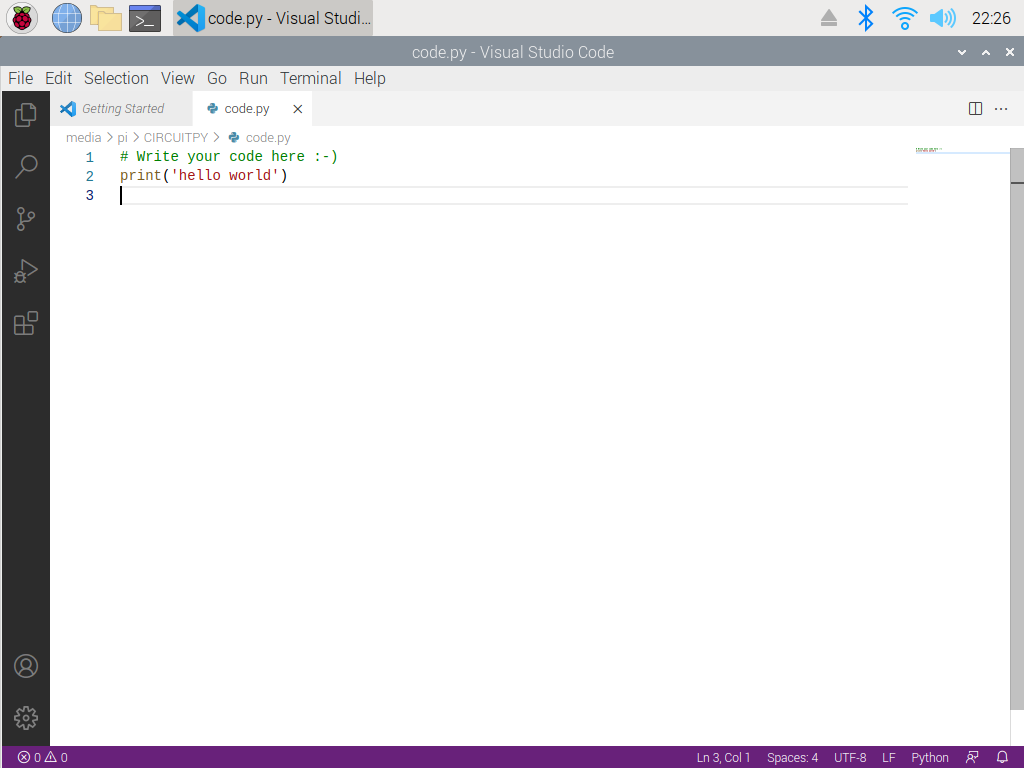Expand the pi breadcrumb segment
This screenshot has height=768, width=1024.
(122, 138)
